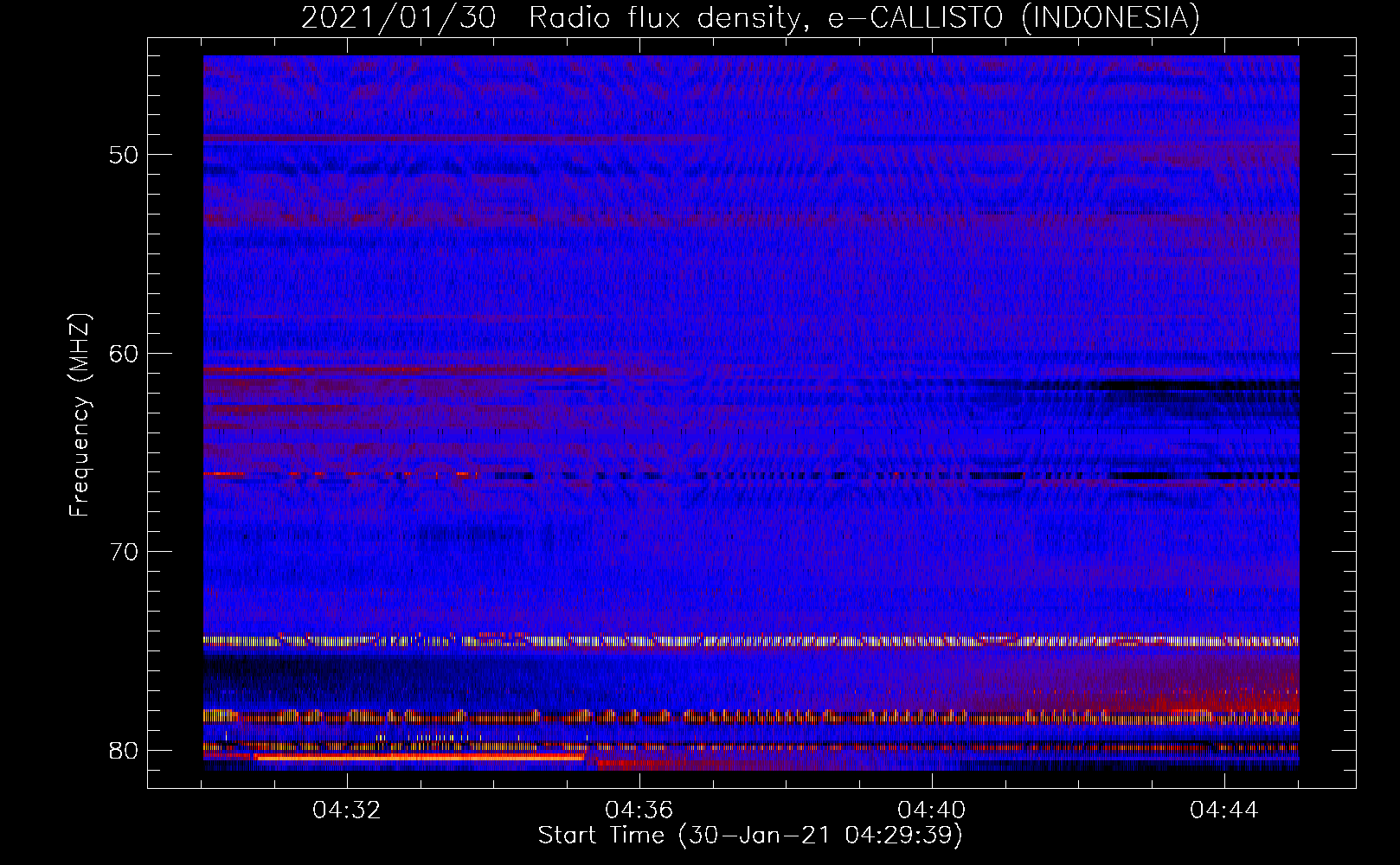Click the 50 frequency tick label

(125, 155)
